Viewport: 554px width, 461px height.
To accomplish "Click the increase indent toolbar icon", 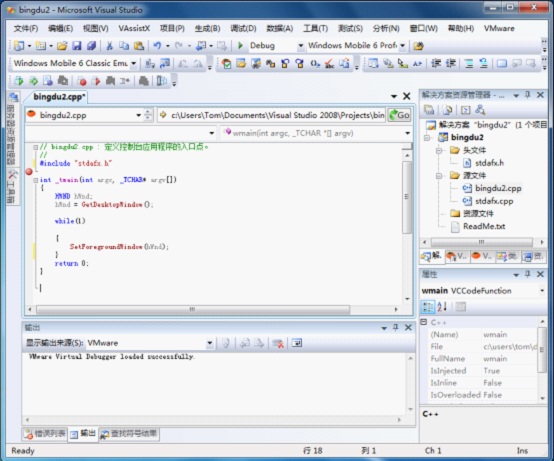I will (x=450, y=64).
